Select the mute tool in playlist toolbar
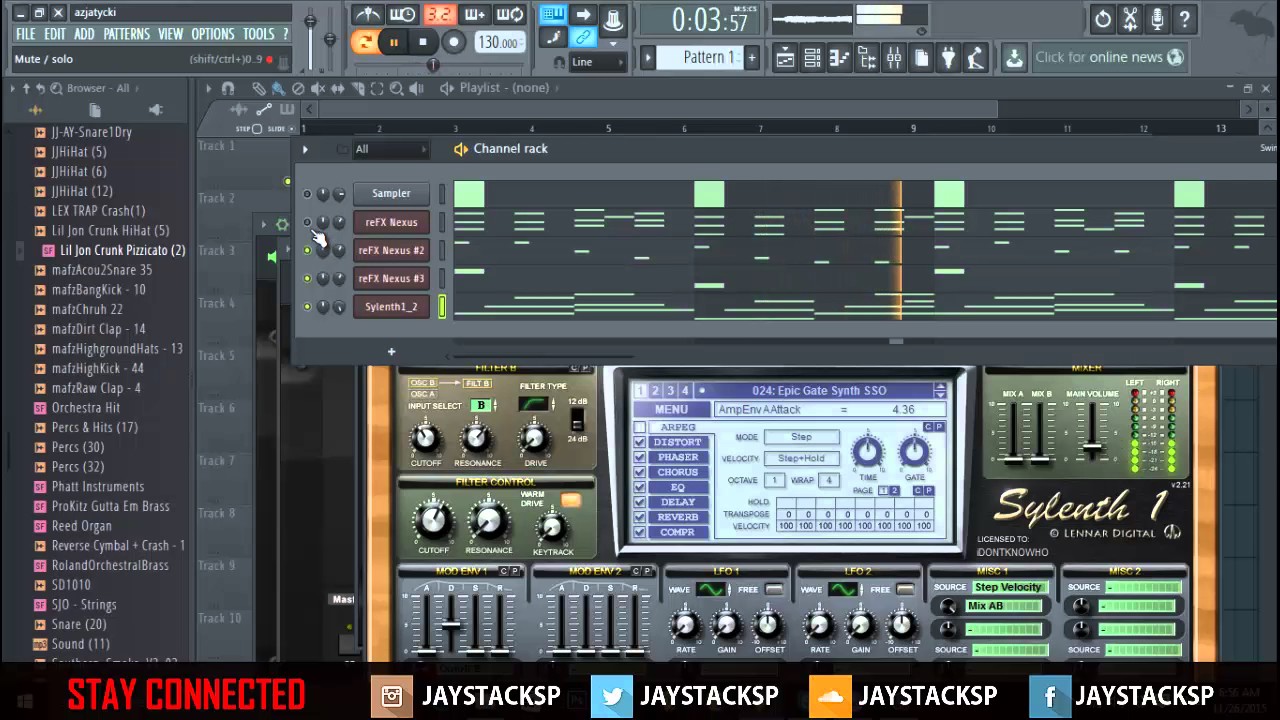Image resolution: width=1280 pixels, height=720 pixels. click(318, 88)
